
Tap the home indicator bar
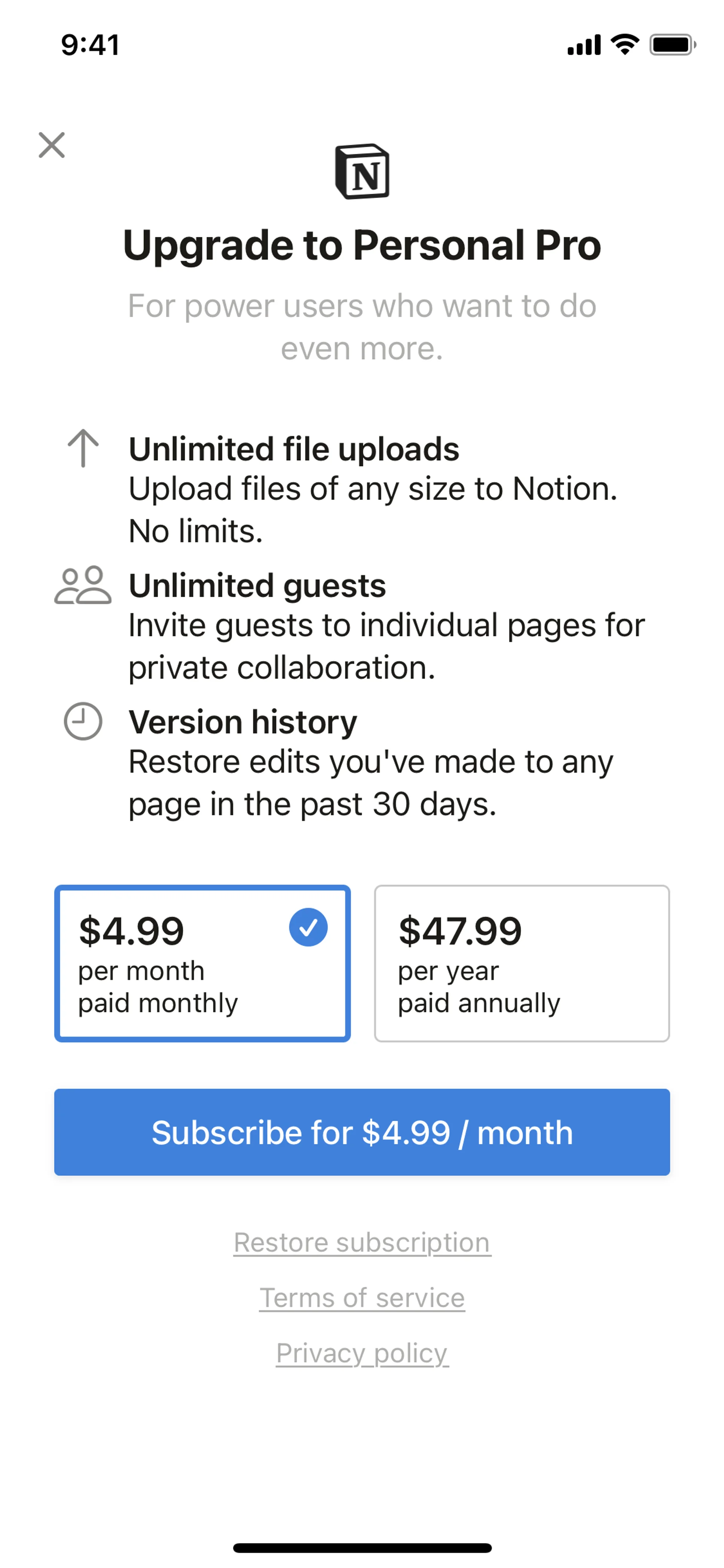362,1548
